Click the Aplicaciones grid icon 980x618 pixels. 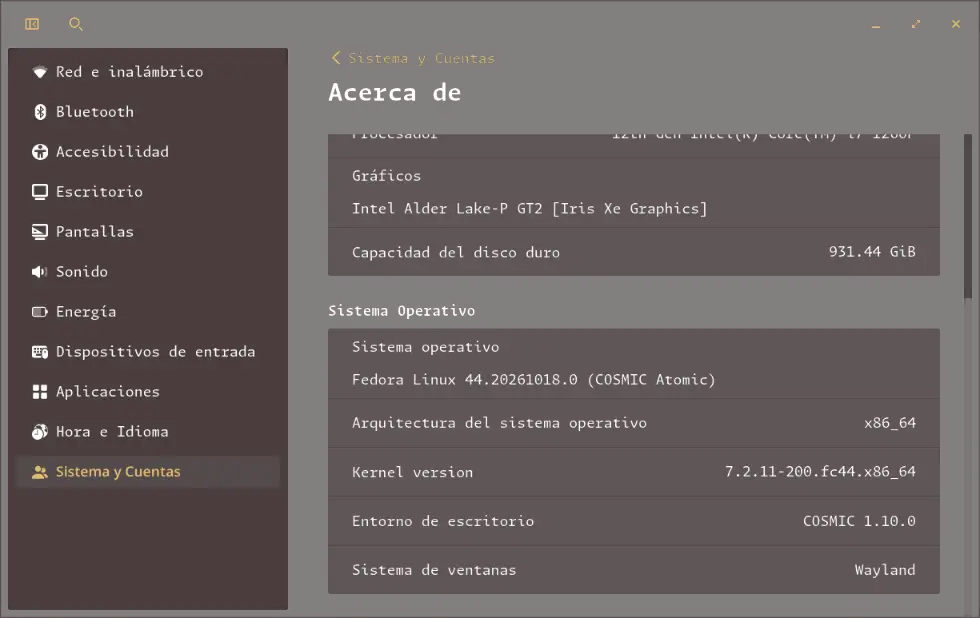(x=39, y=392)
